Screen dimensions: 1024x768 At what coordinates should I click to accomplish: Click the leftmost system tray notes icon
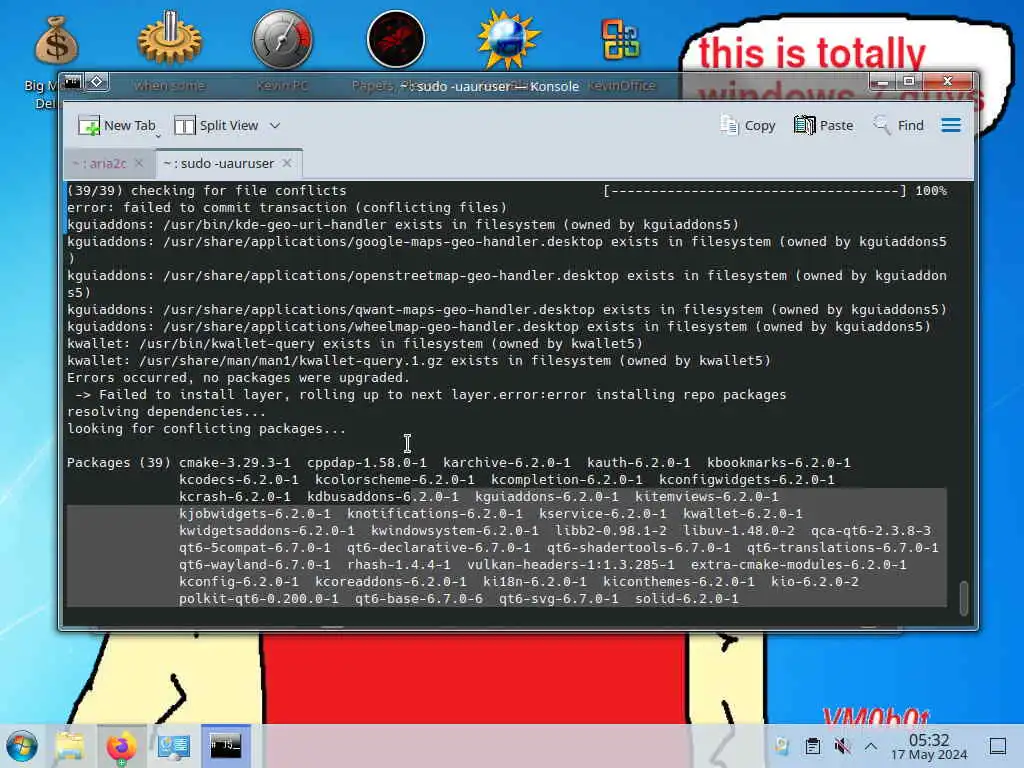tap(782, 746)
